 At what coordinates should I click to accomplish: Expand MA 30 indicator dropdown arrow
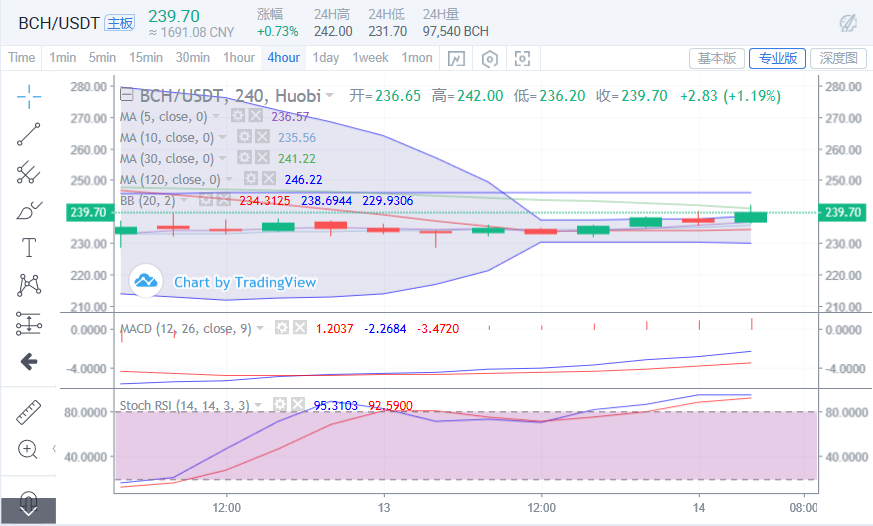223,159
